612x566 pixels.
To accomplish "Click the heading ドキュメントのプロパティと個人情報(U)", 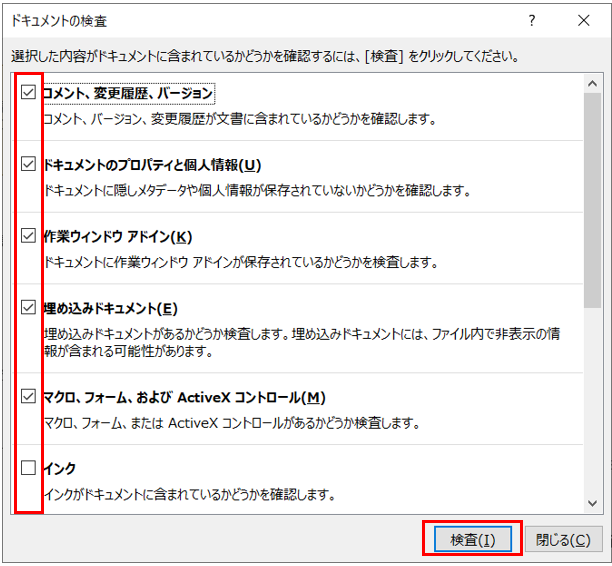I will coord(152,165).
